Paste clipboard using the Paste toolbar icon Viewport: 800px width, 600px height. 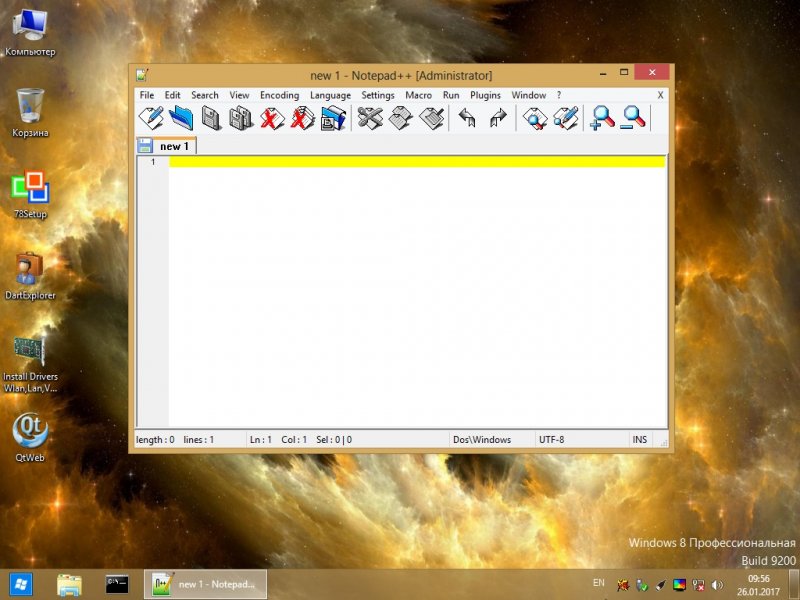tap(432, 118)
